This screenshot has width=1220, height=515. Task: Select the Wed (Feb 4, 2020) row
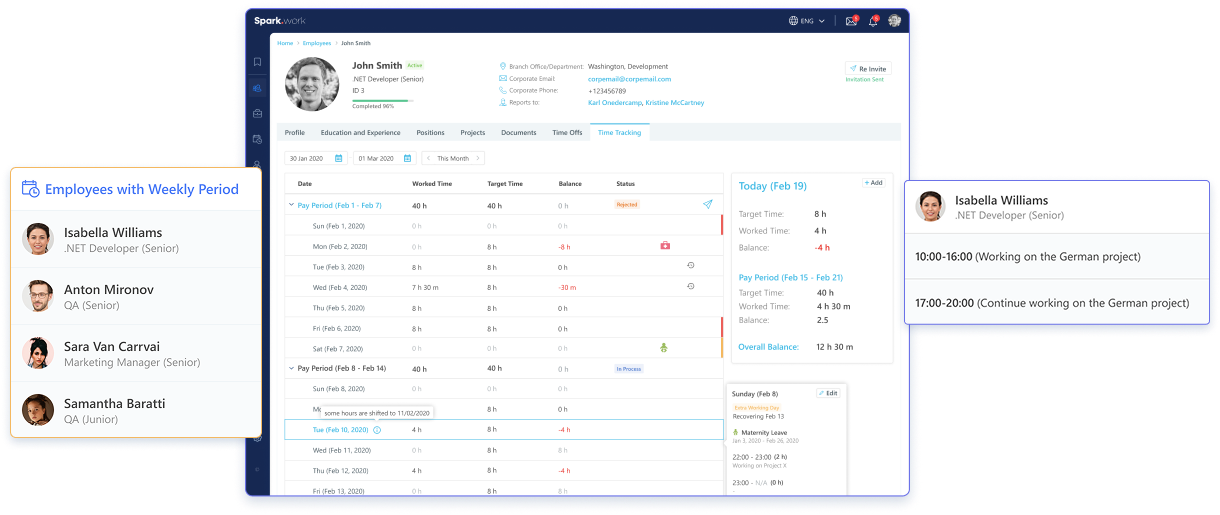pos(504,287)
